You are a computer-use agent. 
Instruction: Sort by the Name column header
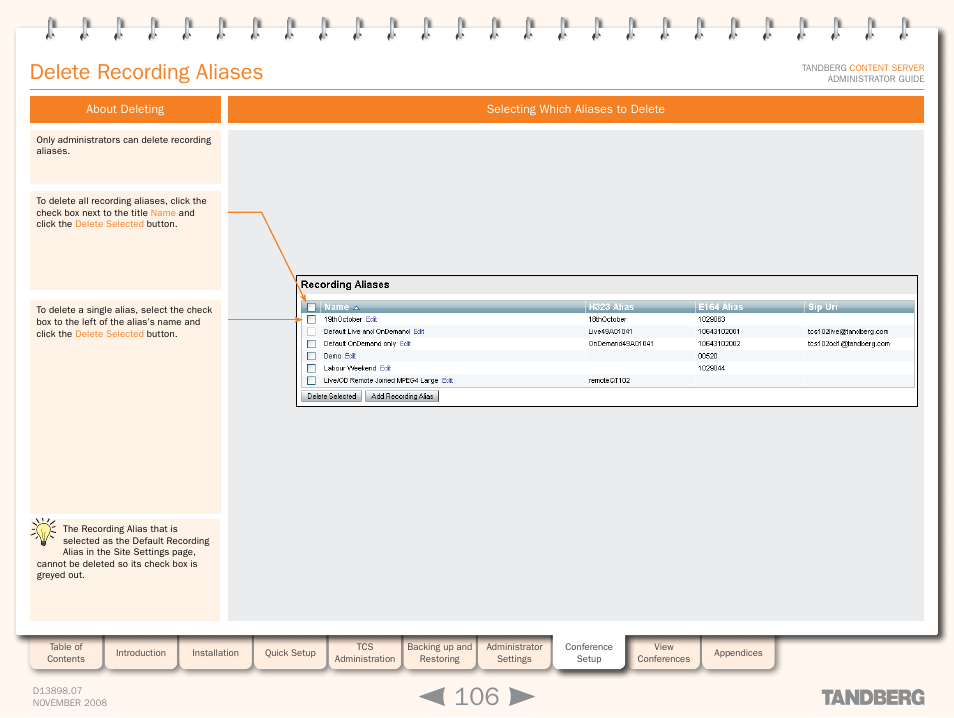pyautogui.click(x=336, y=307)
